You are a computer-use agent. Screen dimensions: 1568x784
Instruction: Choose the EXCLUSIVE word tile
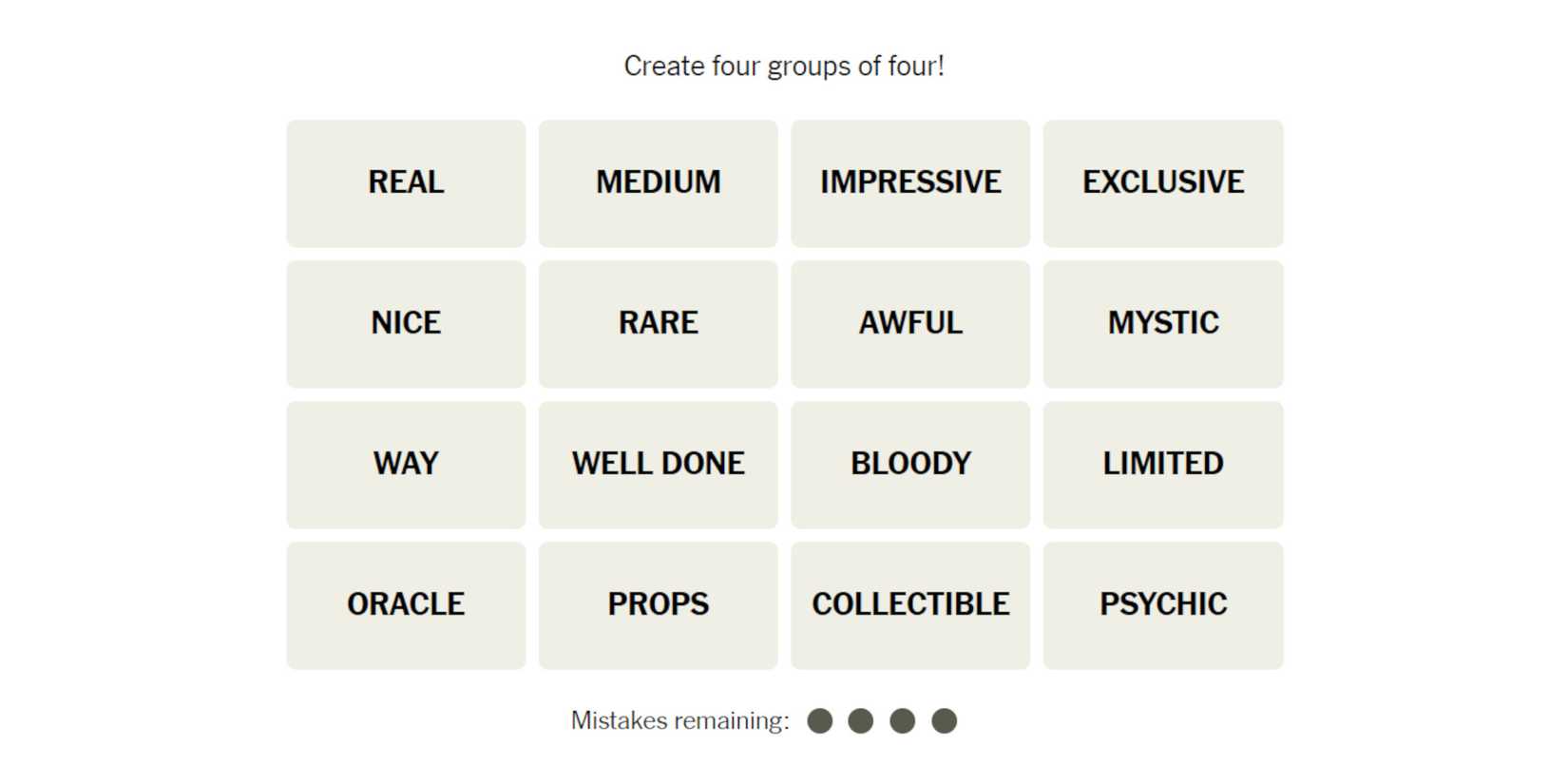pyautogui.click(x=1162, y=182)
